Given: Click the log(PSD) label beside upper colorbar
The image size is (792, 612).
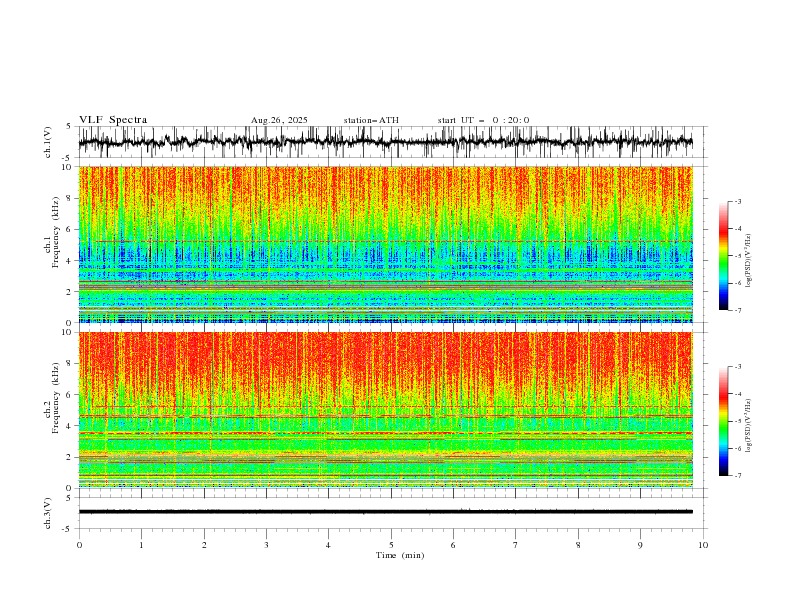Looking at the screenshot, I should pyautogui.click(x=749, y=261).
